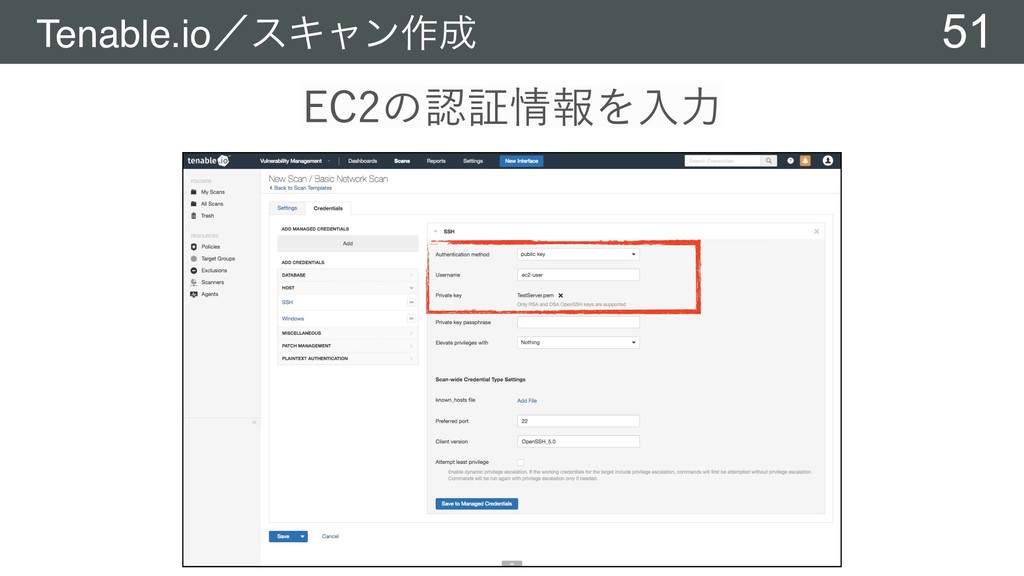Collapse the left sidebar handle
Screen dimensions: 1024x576
[x=254, y=422]
